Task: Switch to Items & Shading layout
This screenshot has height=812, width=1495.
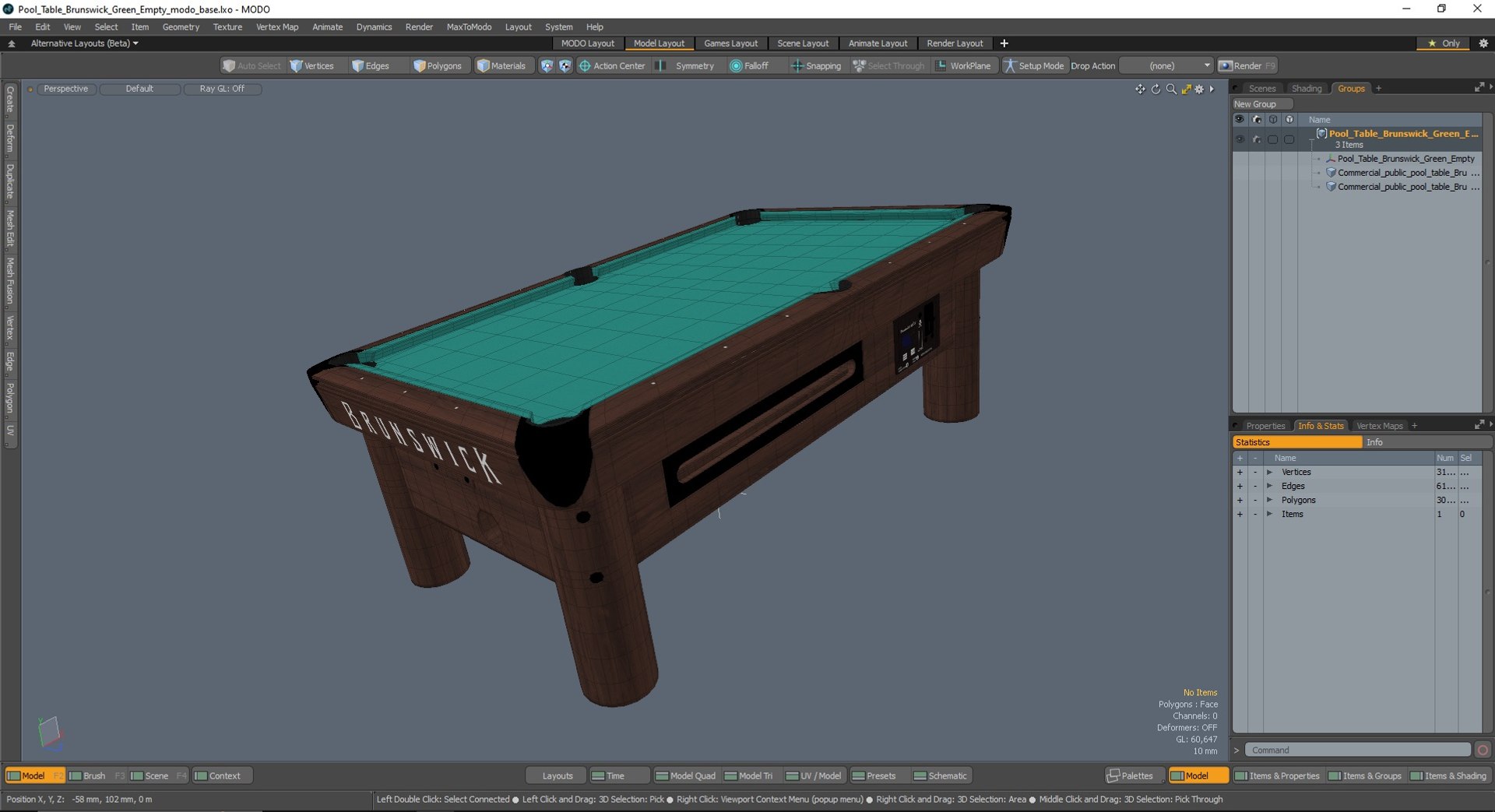Action: tap(1449, 776)
